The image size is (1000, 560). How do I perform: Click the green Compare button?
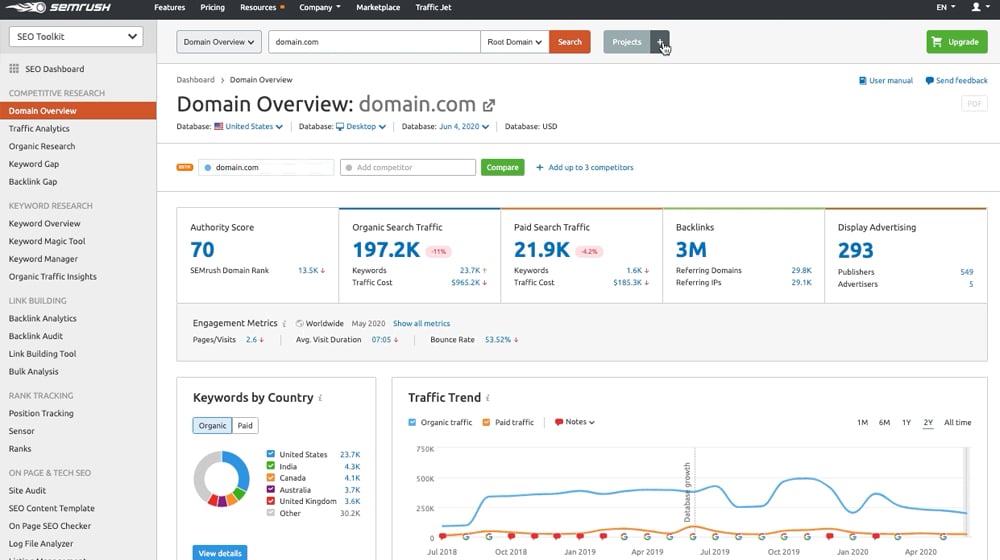(x=503, y=167)
